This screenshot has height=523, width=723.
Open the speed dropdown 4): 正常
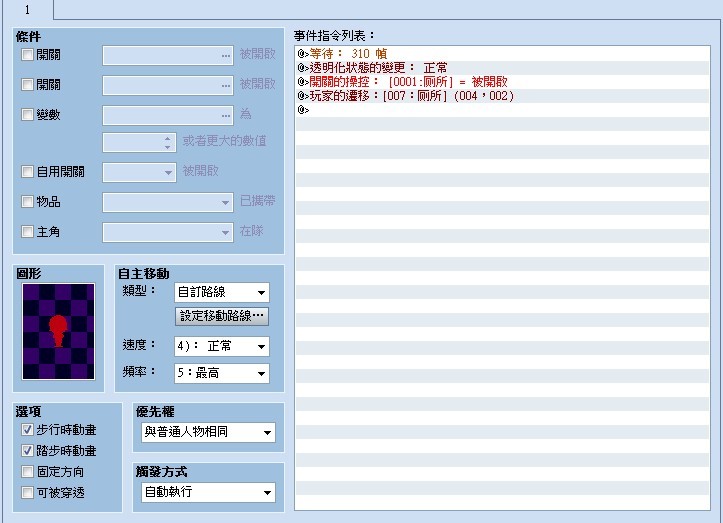point(222,346)
